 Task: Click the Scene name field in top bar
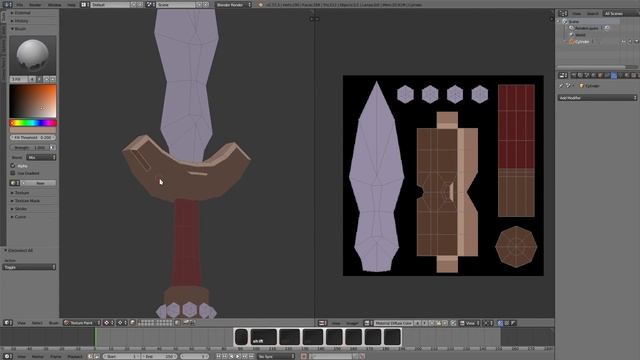click(176, 4)
